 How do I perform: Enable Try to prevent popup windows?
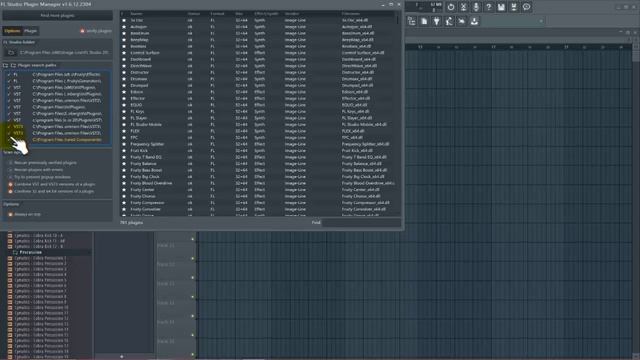point(40,177)
